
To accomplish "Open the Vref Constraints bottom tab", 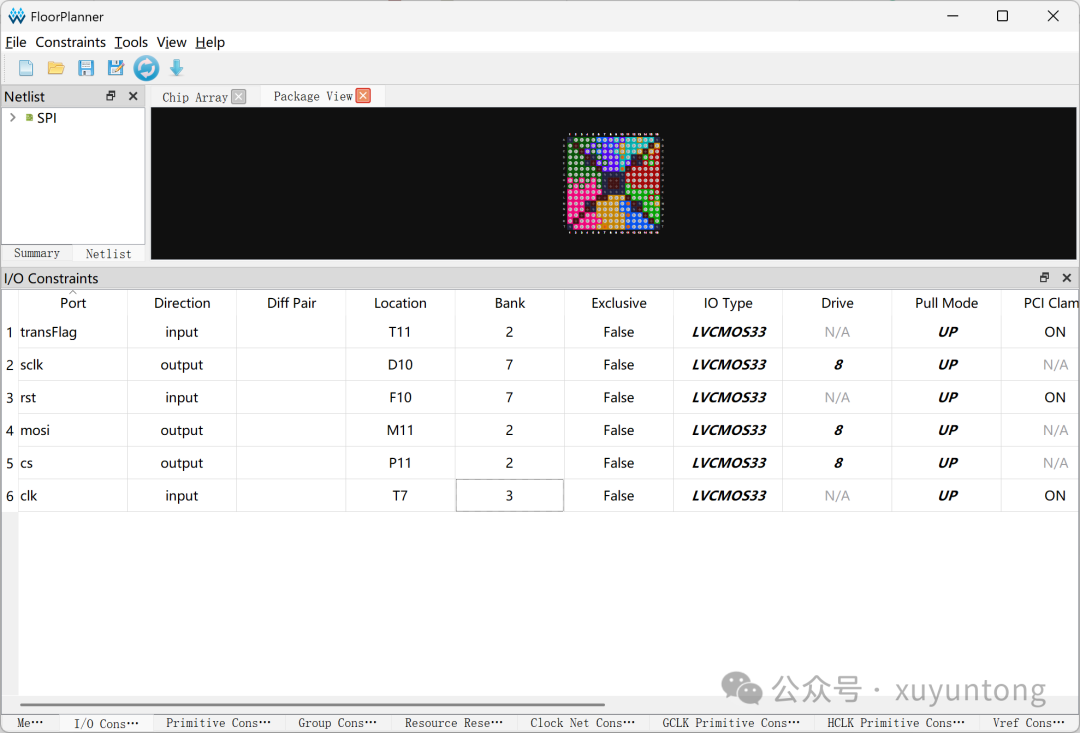I will (1029, 723).
